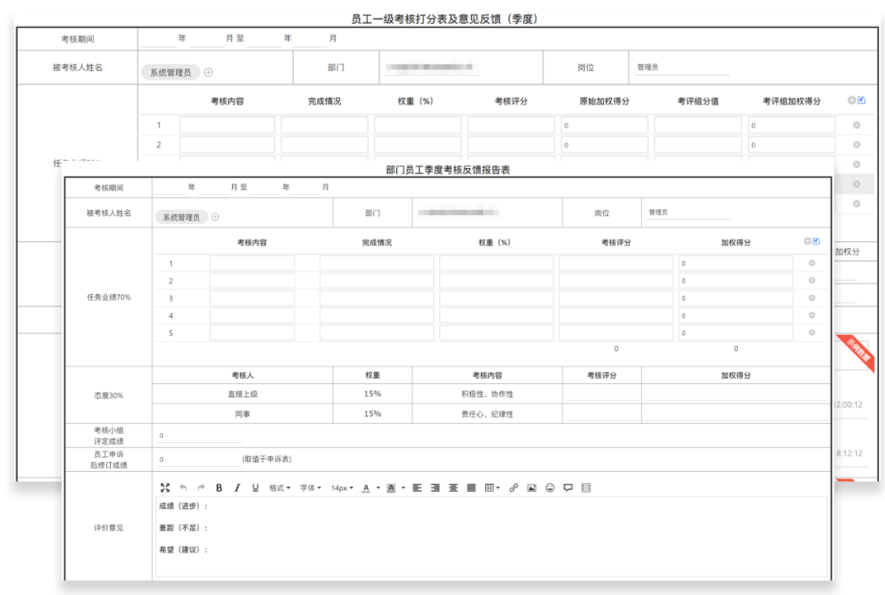Image resolution: width=885 pixels, height=595 pixels.
Task: Click the 岗位 field showing 管理员 in the front form
Action: [x=689, y=212]
